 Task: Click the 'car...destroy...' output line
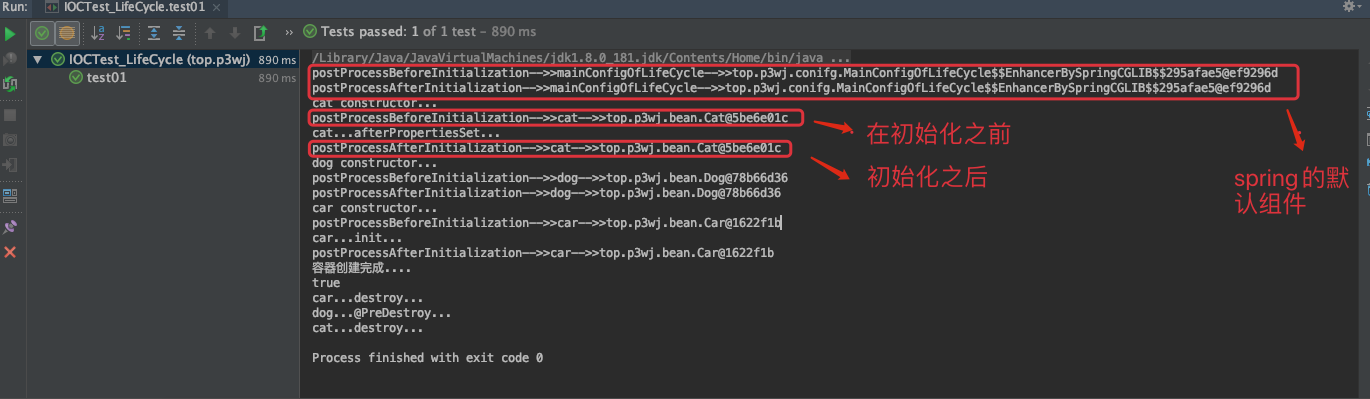pos(368,298)
